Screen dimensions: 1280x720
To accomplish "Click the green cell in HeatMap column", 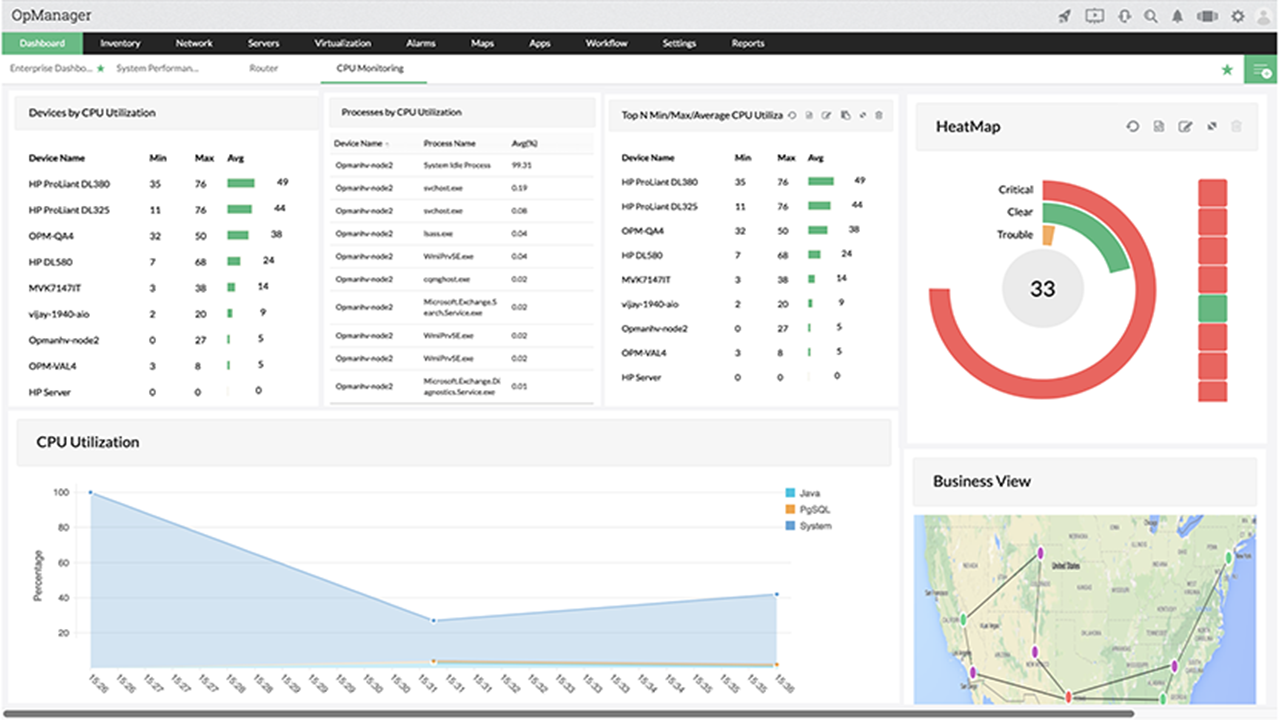I will click(x=1212, y=308).
